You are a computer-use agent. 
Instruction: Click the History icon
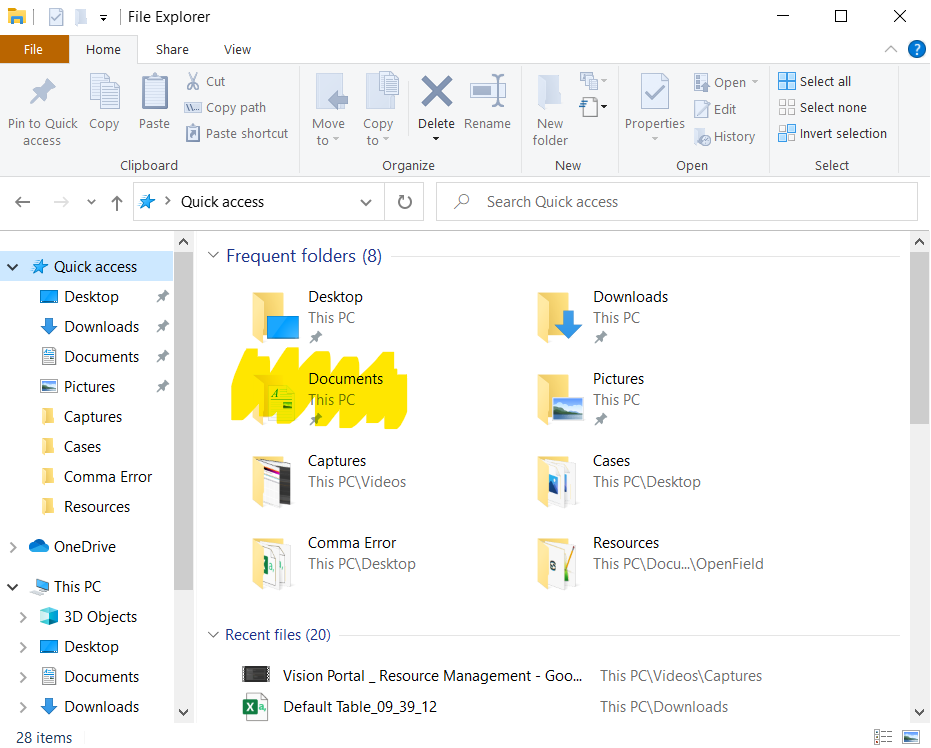(702, 137)
